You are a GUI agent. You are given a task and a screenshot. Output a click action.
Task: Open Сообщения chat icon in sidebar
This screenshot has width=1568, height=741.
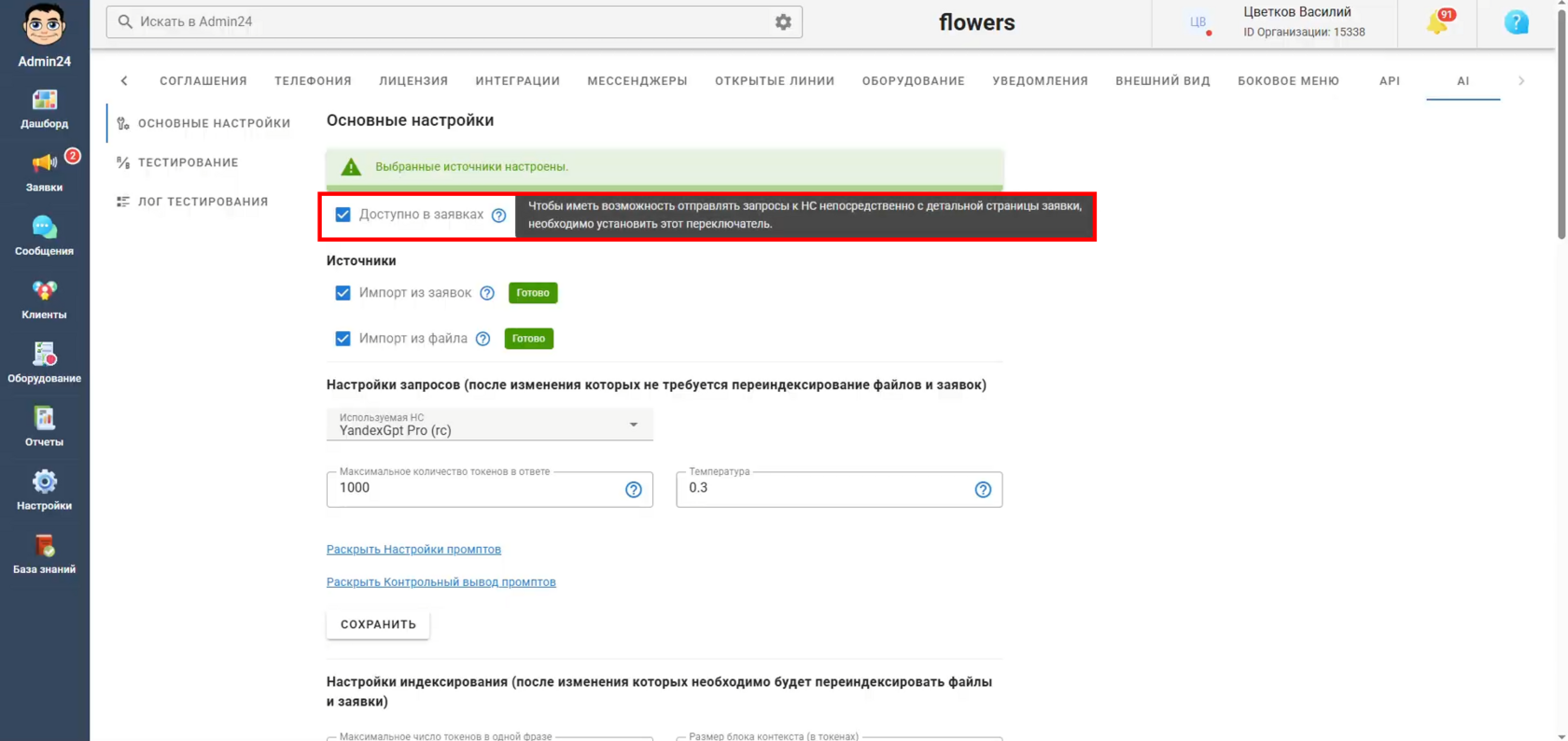(44, 227)
